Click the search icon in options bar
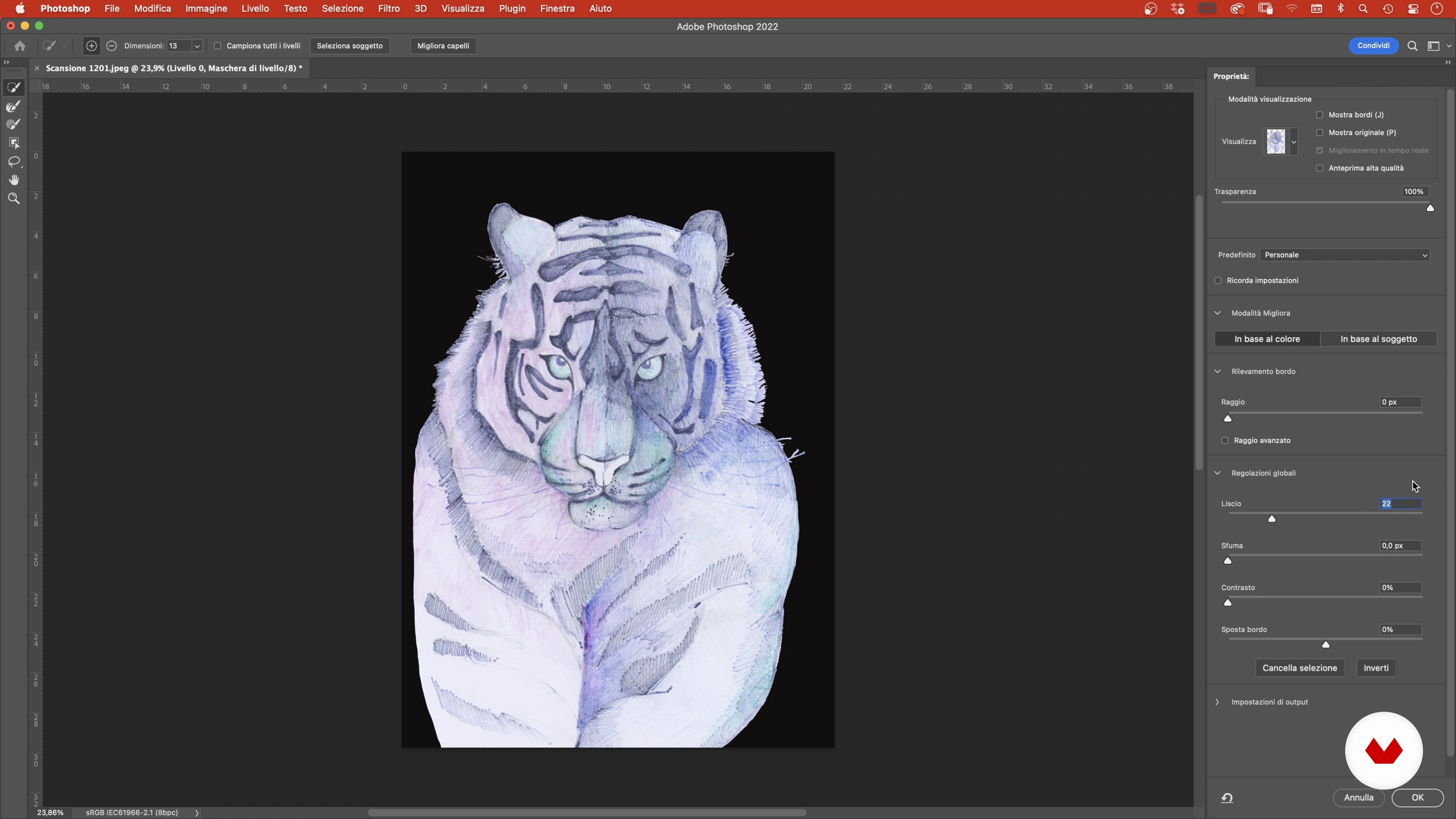Image resolution: width=1456 pixels, height=819 pixels. coord(1412,46)
